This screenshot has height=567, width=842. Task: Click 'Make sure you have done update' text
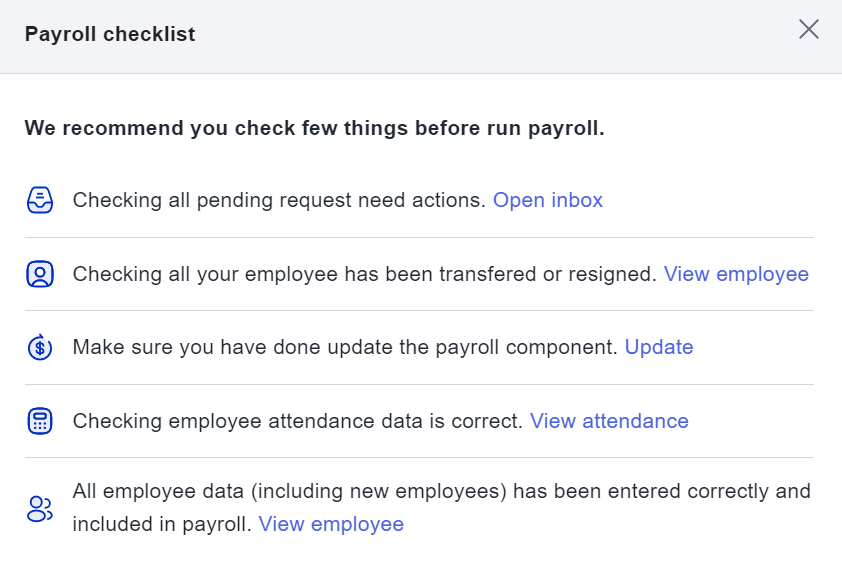(x=345, y=347)
